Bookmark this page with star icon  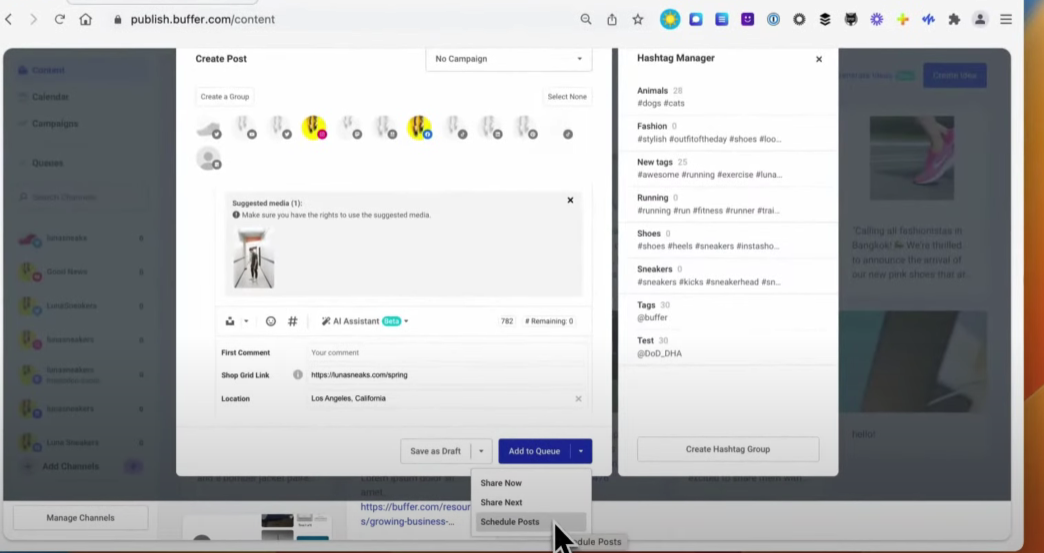coord(638,19)
